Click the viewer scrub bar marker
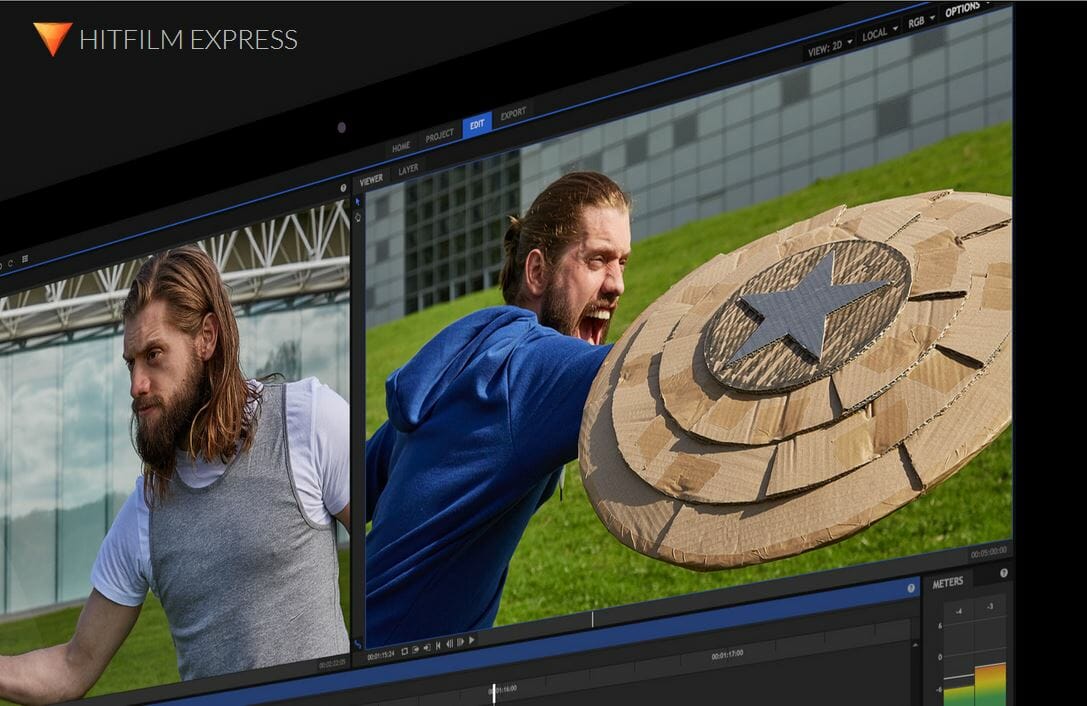The image size is (1087, 706). click(x=593, y=619)
